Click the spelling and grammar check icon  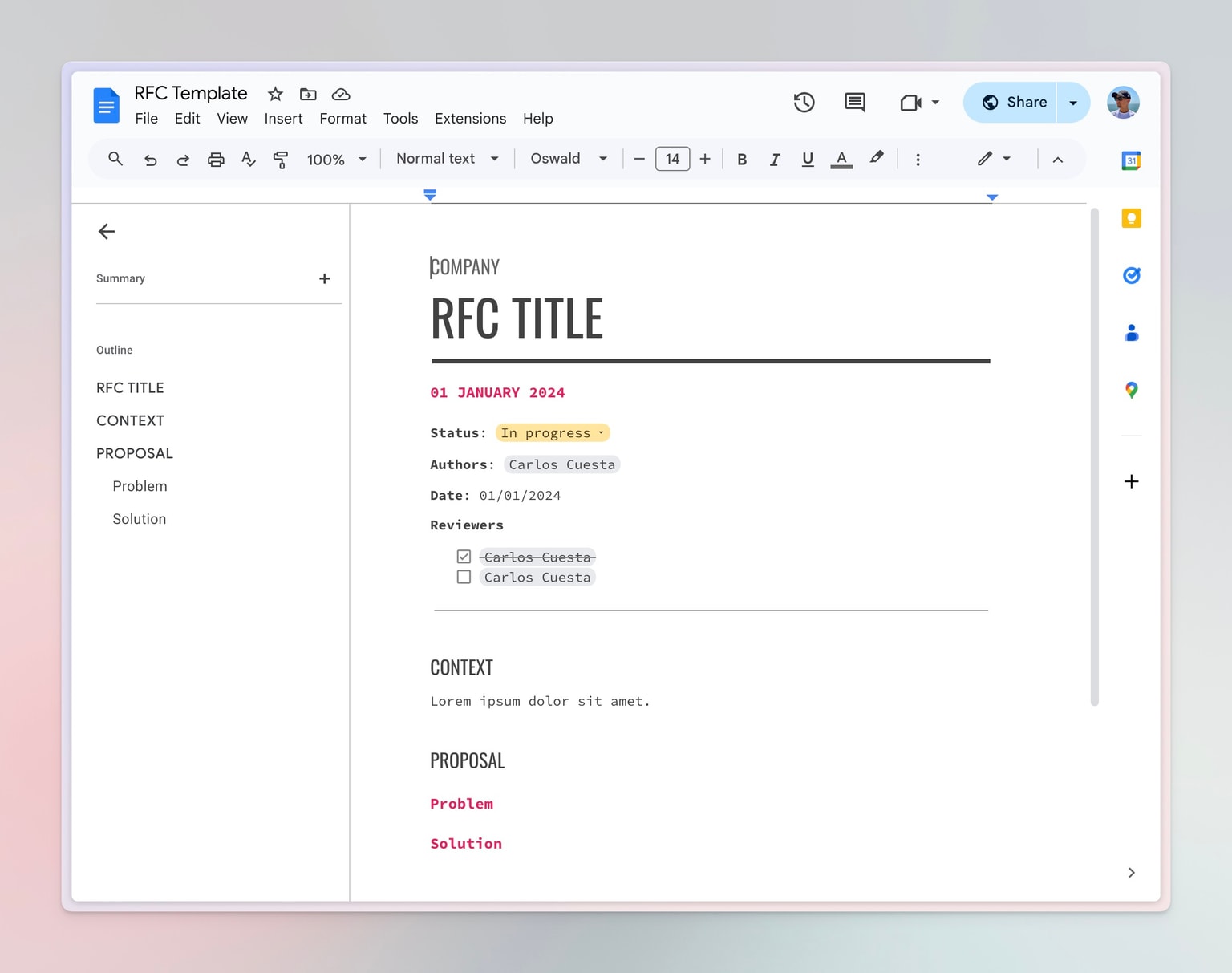coord(249,160)
